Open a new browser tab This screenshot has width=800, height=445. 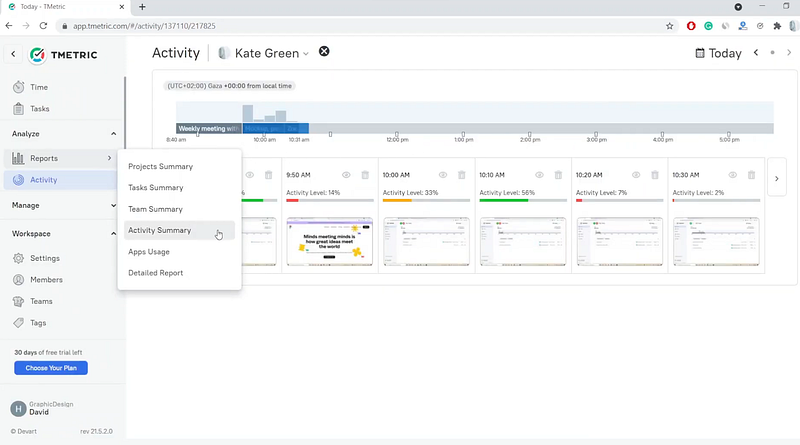[142, 7]
